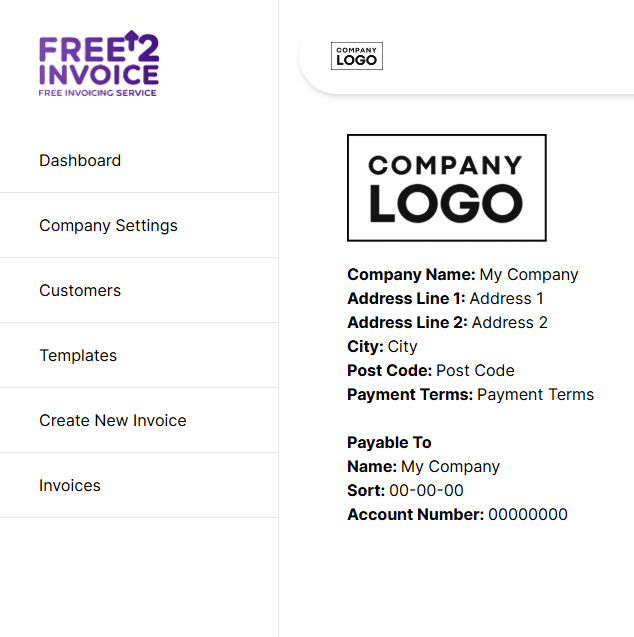Screen dimensions: 634x637
Task: Open the Invoices list
Action: 70,485
